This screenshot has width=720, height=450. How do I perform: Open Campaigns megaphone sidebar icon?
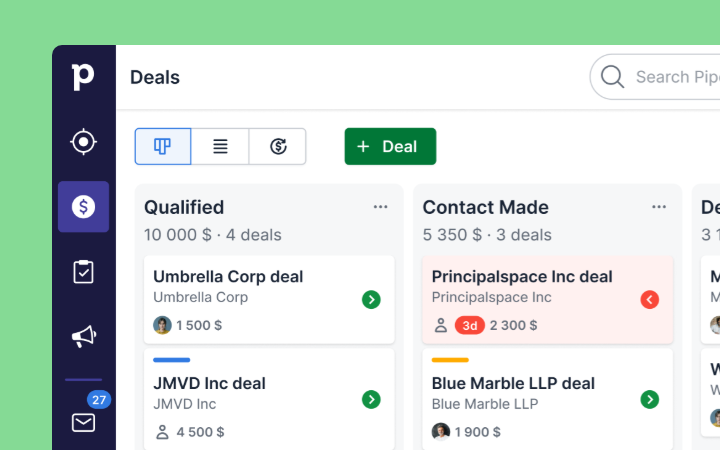[83, 337]
